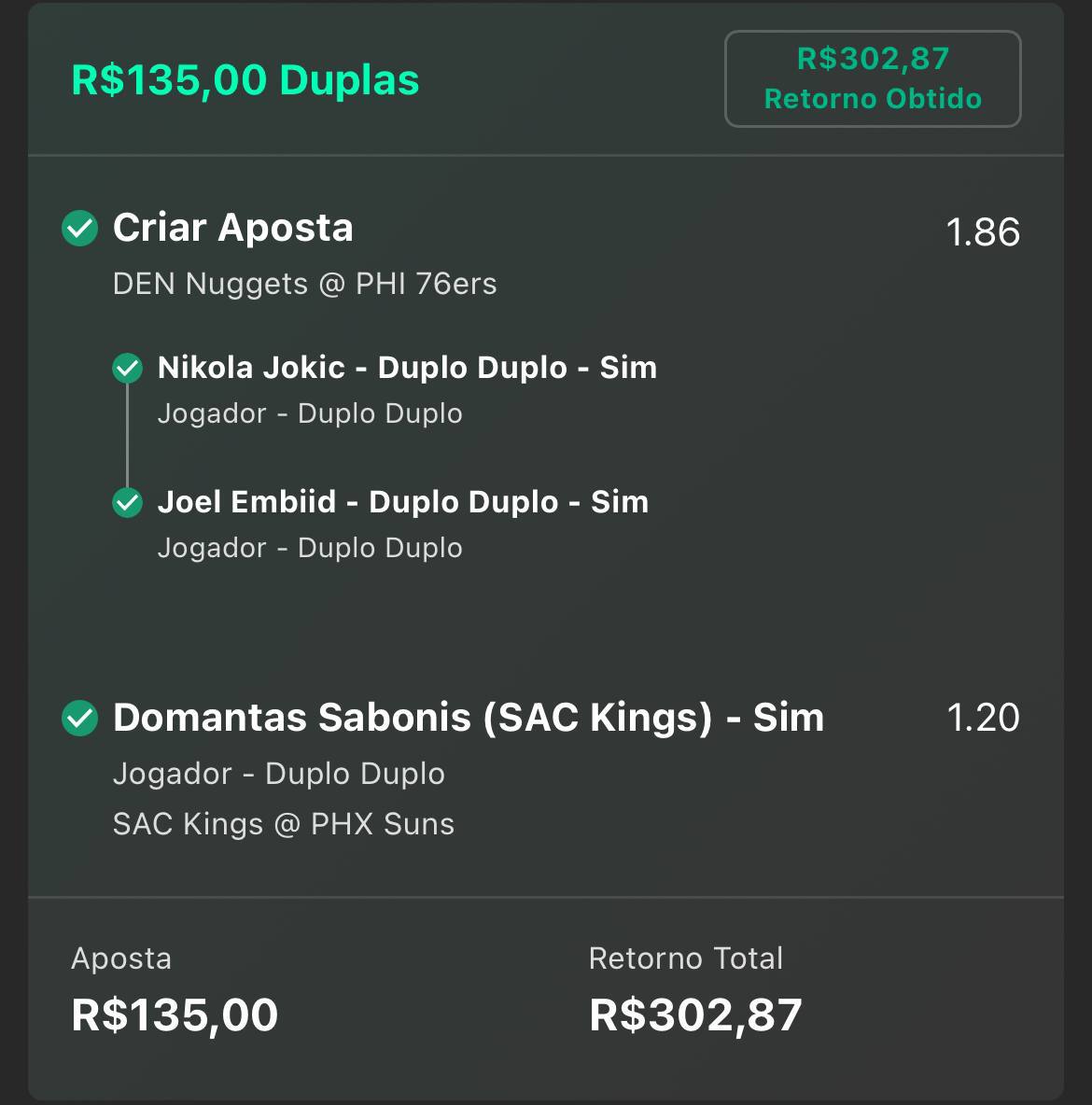The image size is (1092, 1105).
Task: Click the Retorno Total label
Action: 686,958
